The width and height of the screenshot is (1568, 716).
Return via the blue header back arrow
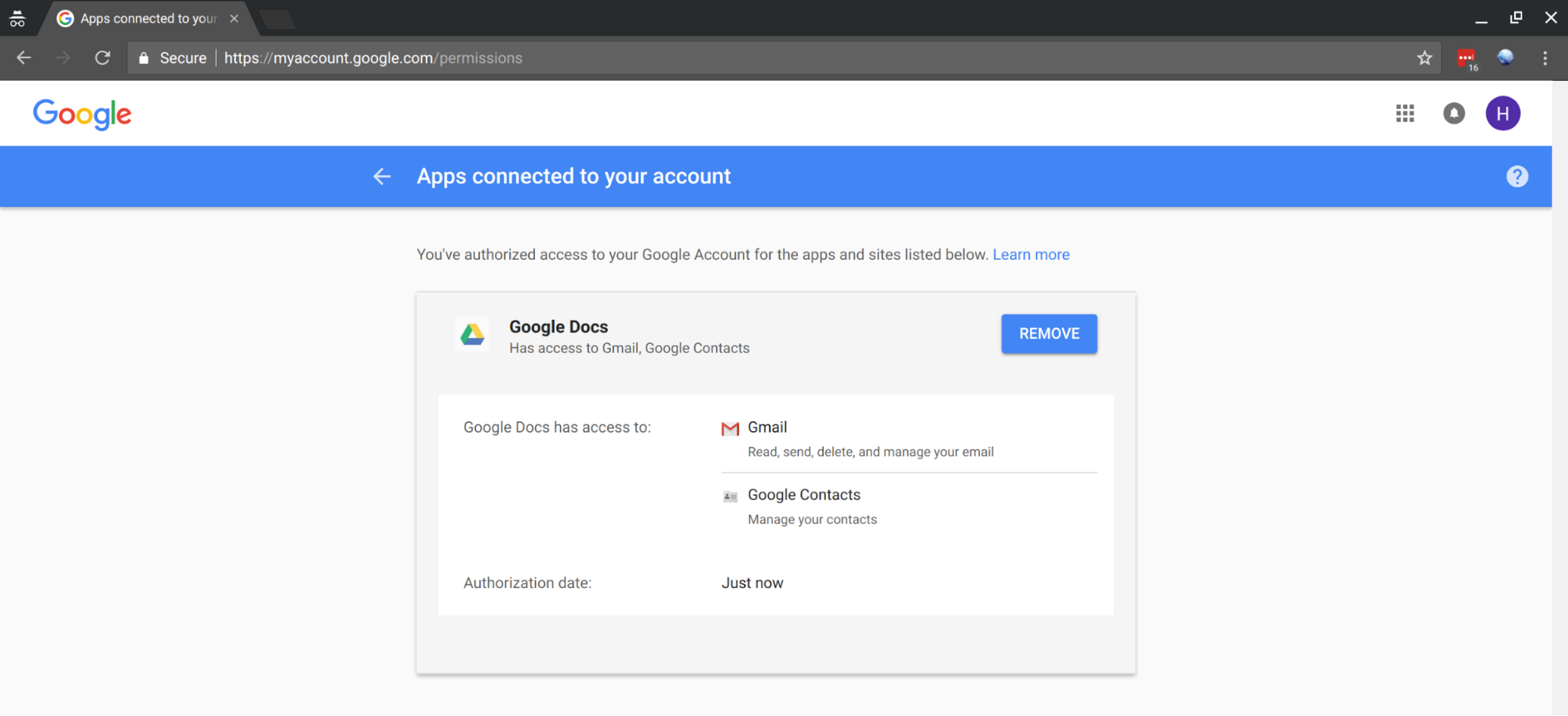click(382, 176)
